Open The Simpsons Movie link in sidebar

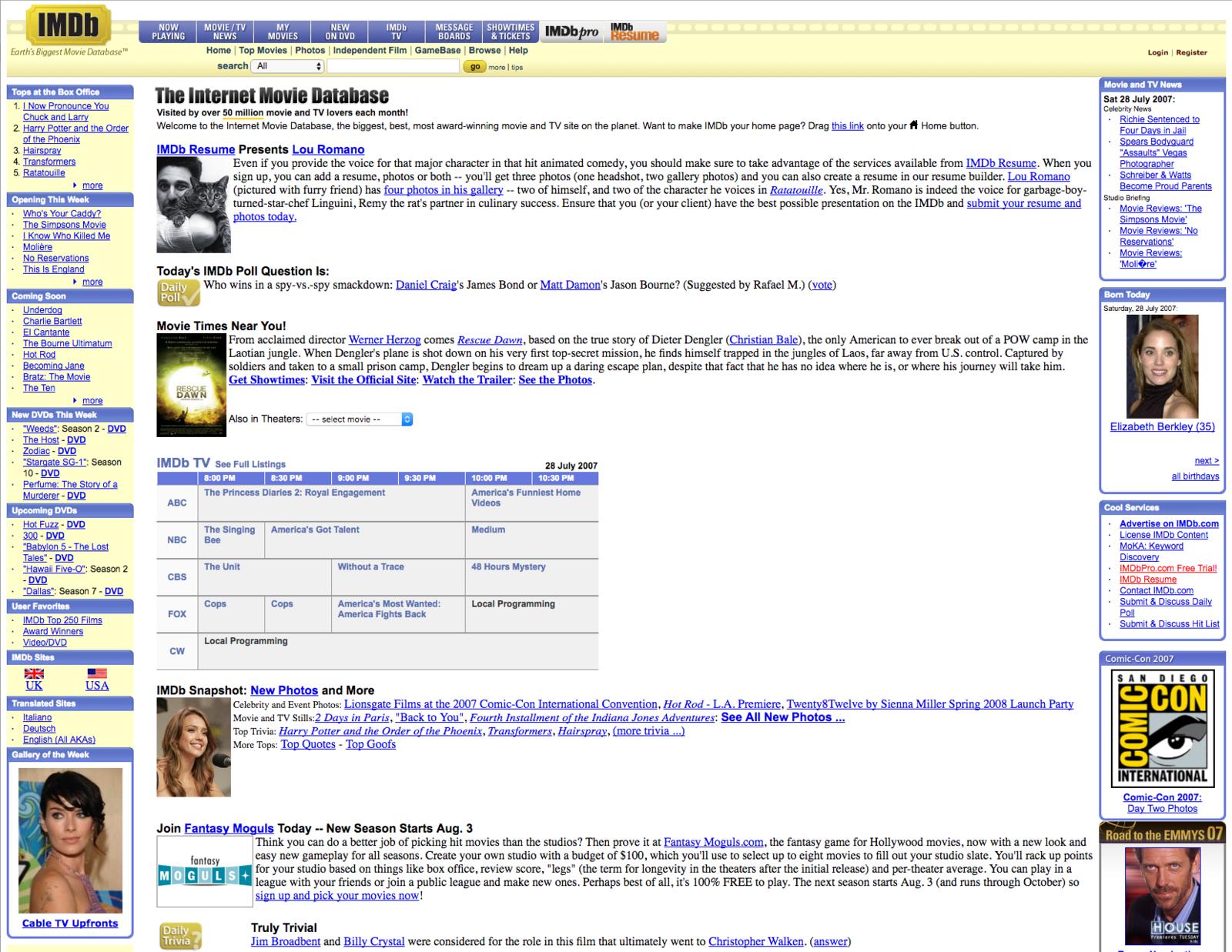(x=65, y=225)
